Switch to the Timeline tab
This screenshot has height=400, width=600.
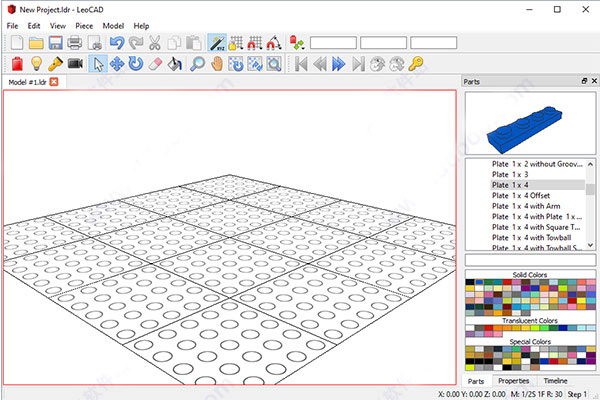pyautogui.click(x=554, y=381)
